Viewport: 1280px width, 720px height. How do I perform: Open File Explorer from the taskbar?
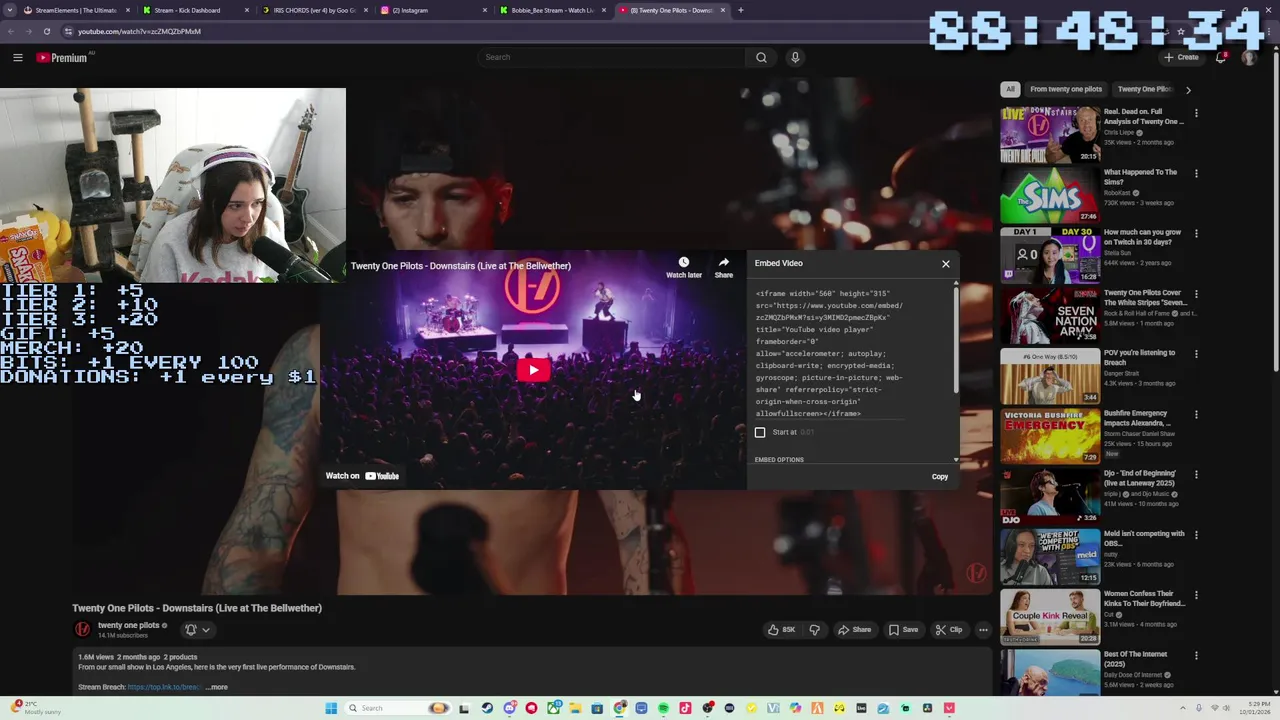575,708
